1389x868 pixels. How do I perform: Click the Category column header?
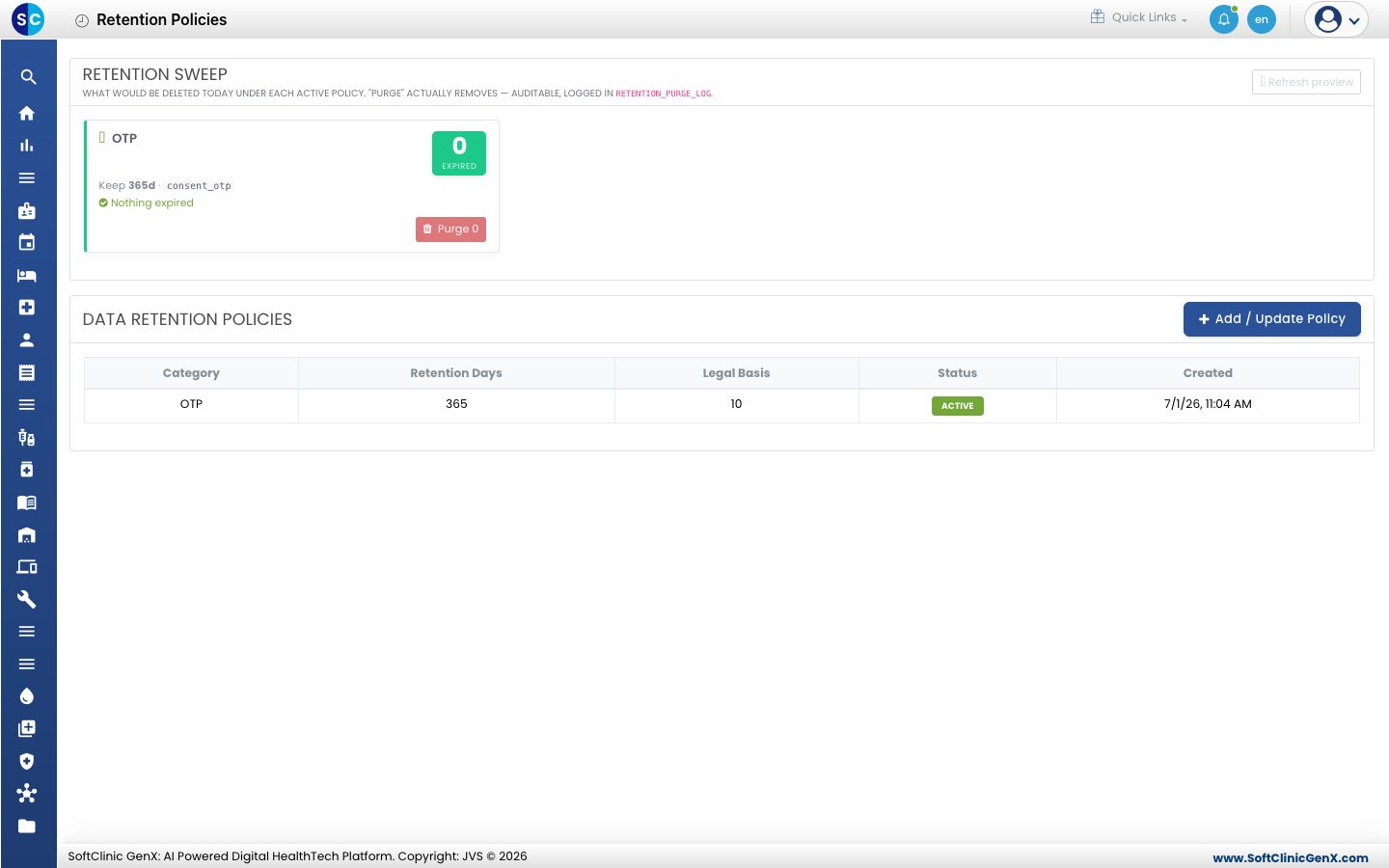pyautogui.click(x=191, y=373)
